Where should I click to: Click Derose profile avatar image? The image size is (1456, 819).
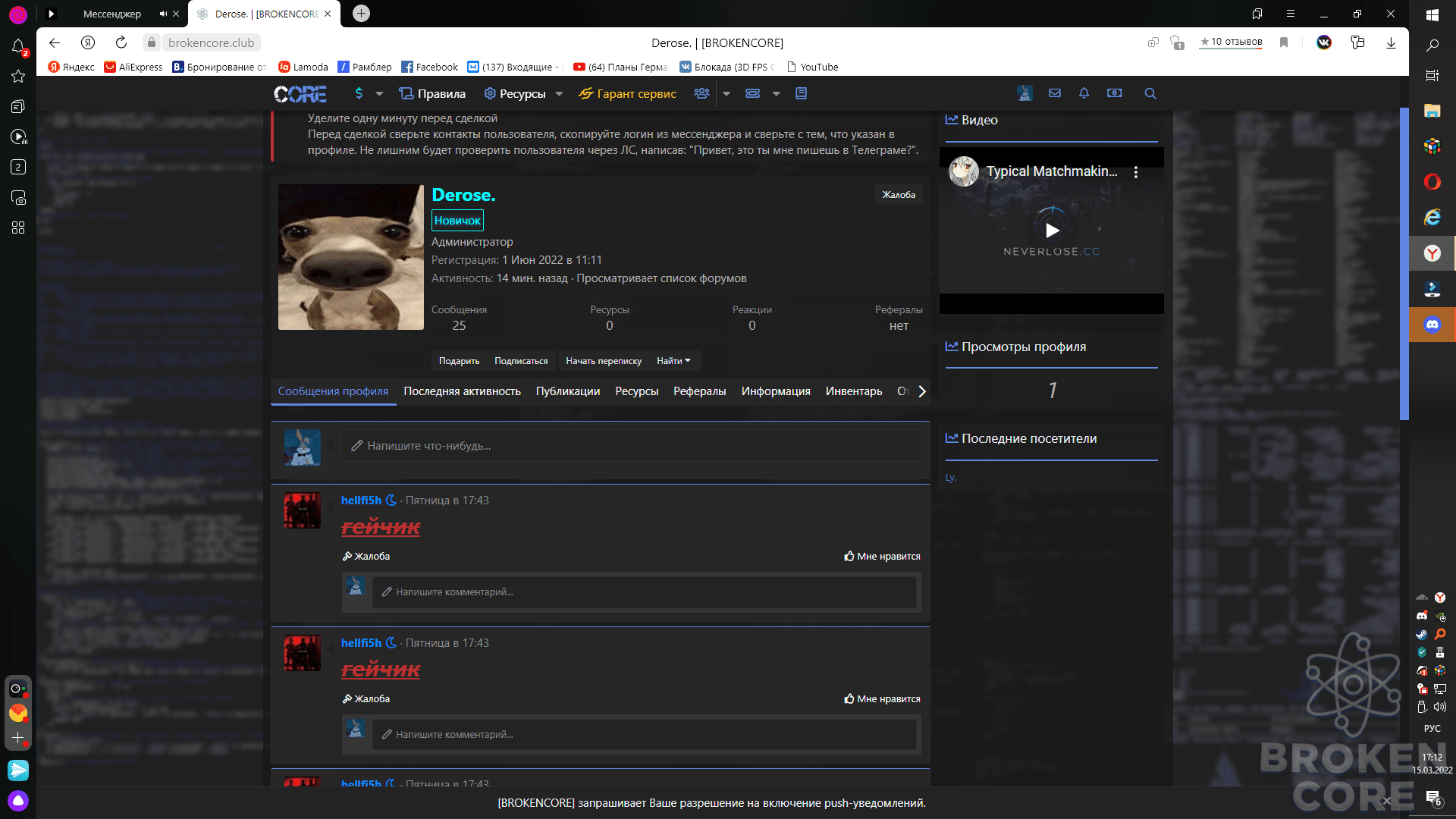(351, 257)
